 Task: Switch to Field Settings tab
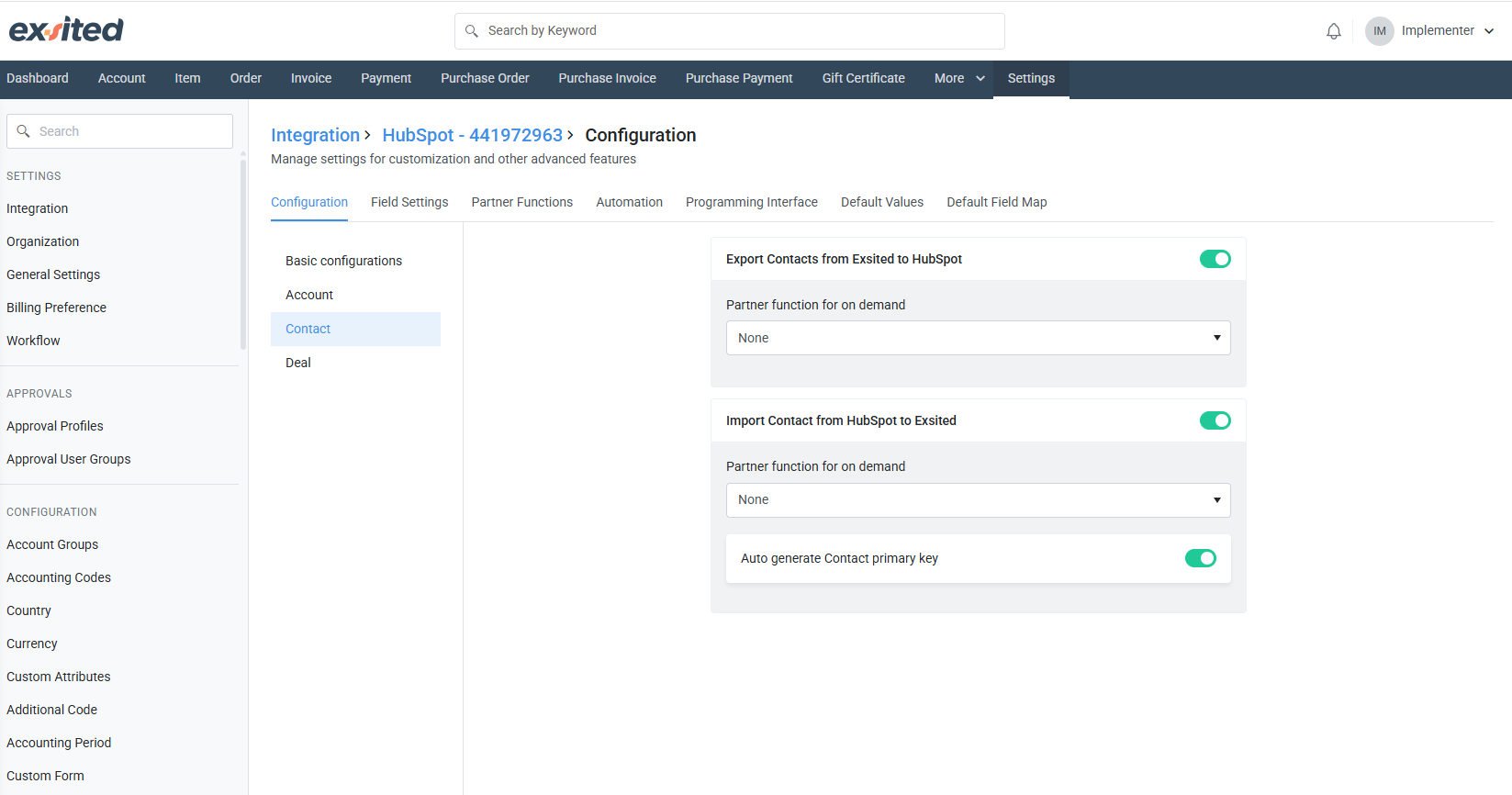[x=409, y=202]
